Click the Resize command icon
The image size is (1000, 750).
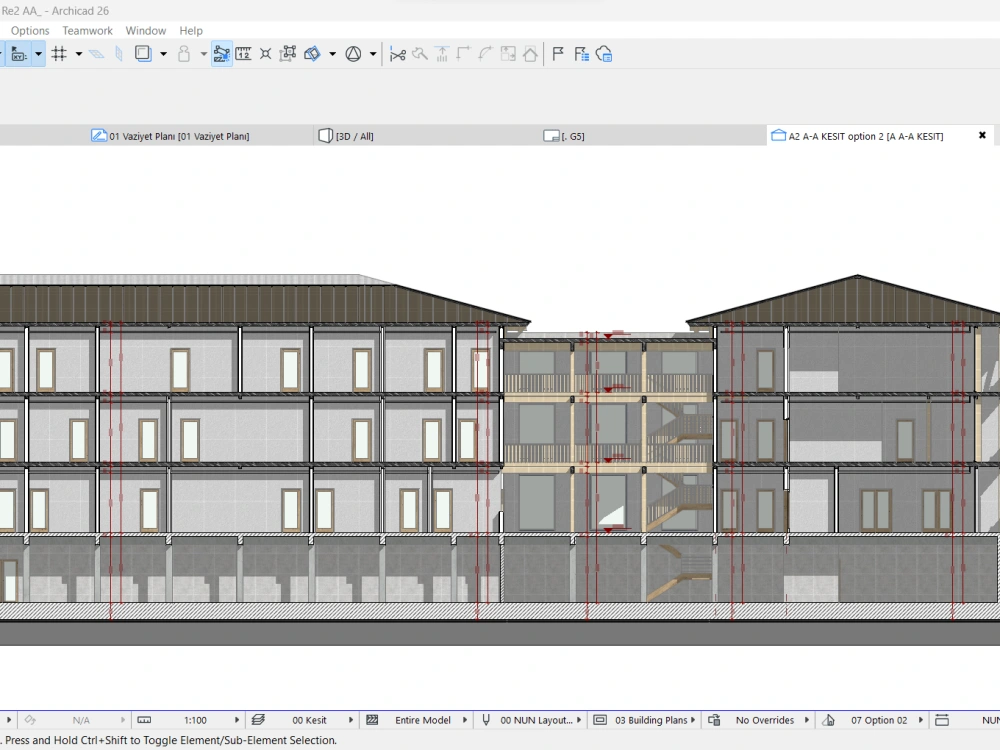(509, 53)
